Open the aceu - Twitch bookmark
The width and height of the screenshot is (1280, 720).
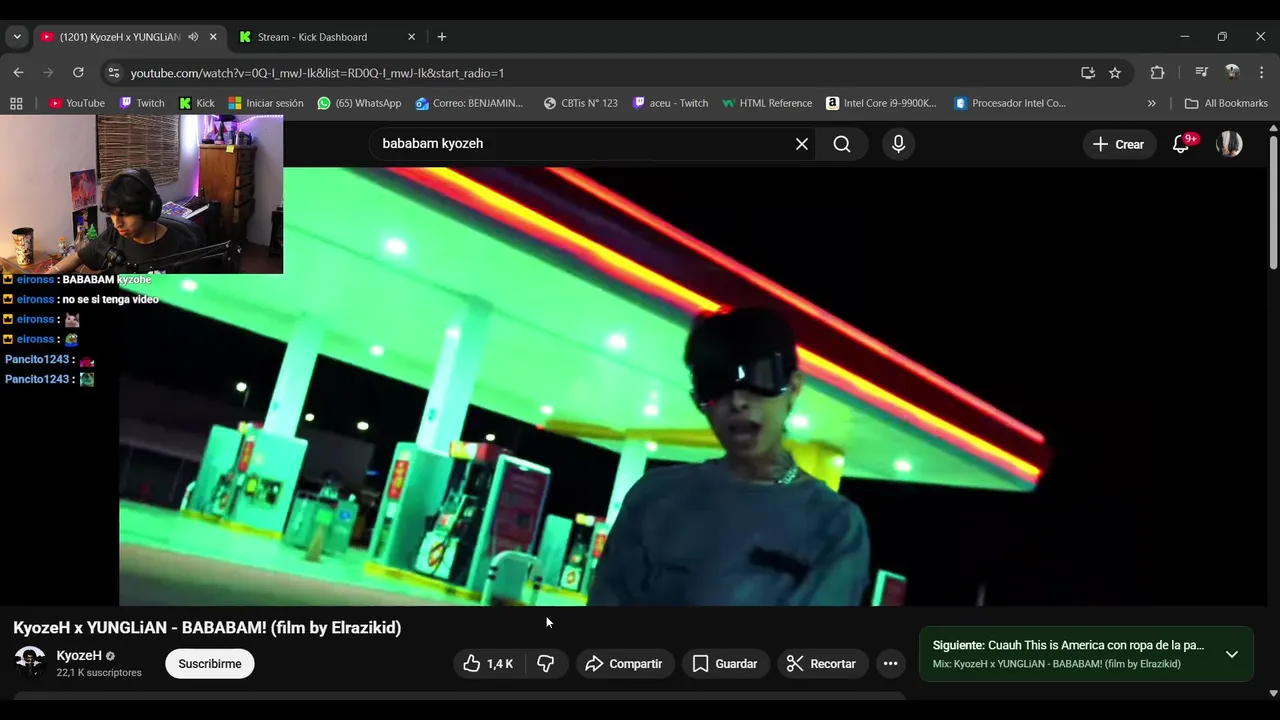[x=670, y=103]
